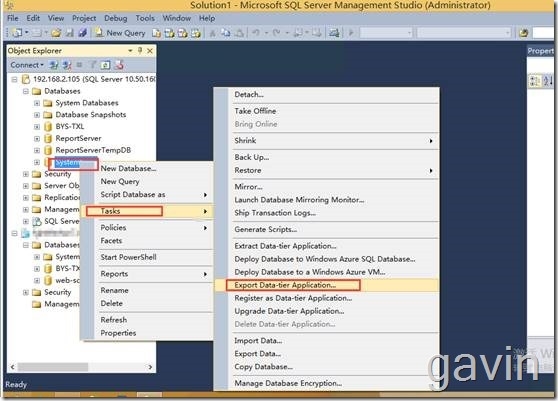Click Object Explorer horizontal scrollbar thumb
558x401 pixels.
click(53, 367)
